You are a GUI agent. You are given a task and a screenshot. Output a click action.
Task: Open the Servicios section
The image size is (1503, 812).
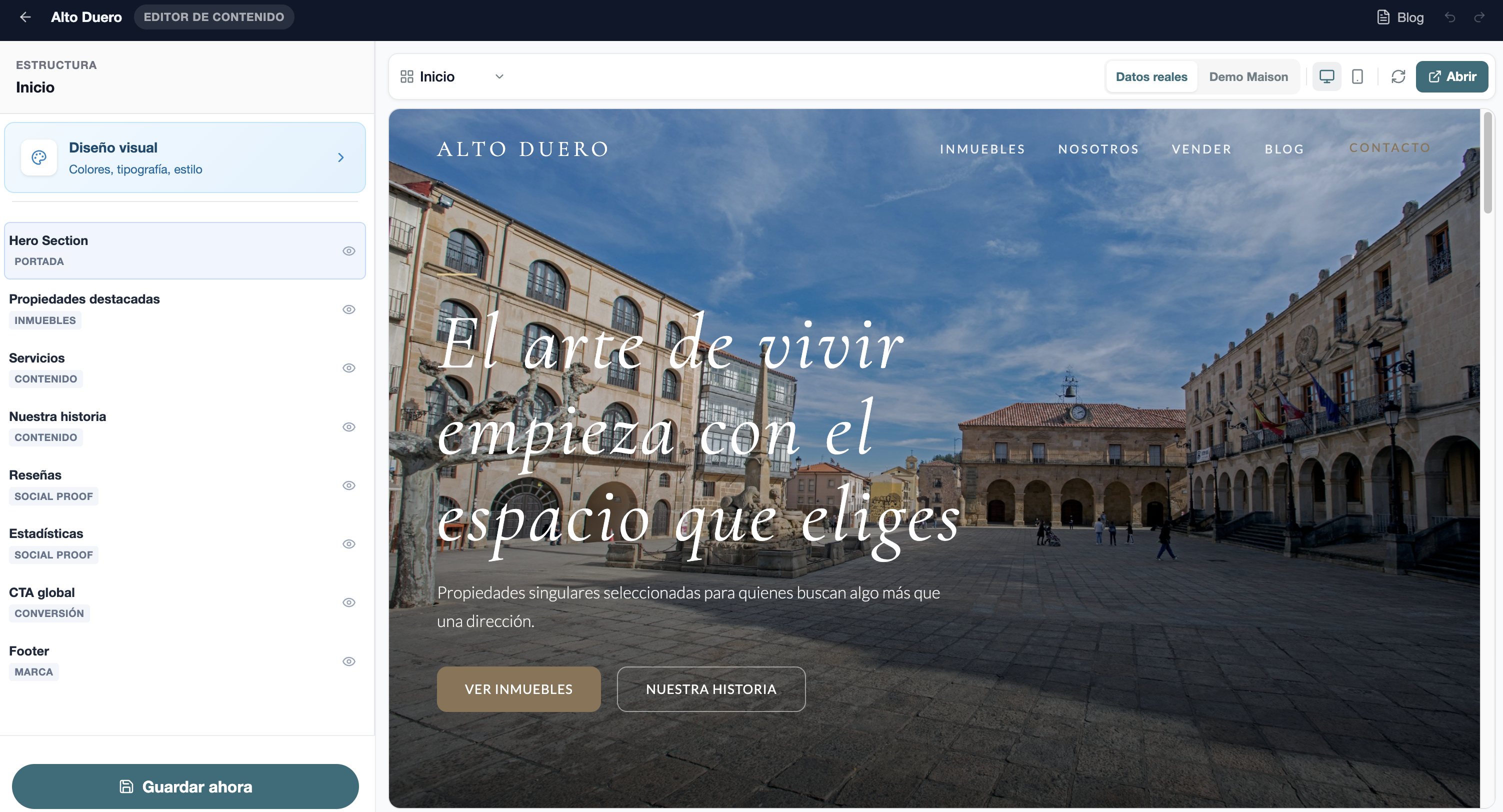point(185,368)
